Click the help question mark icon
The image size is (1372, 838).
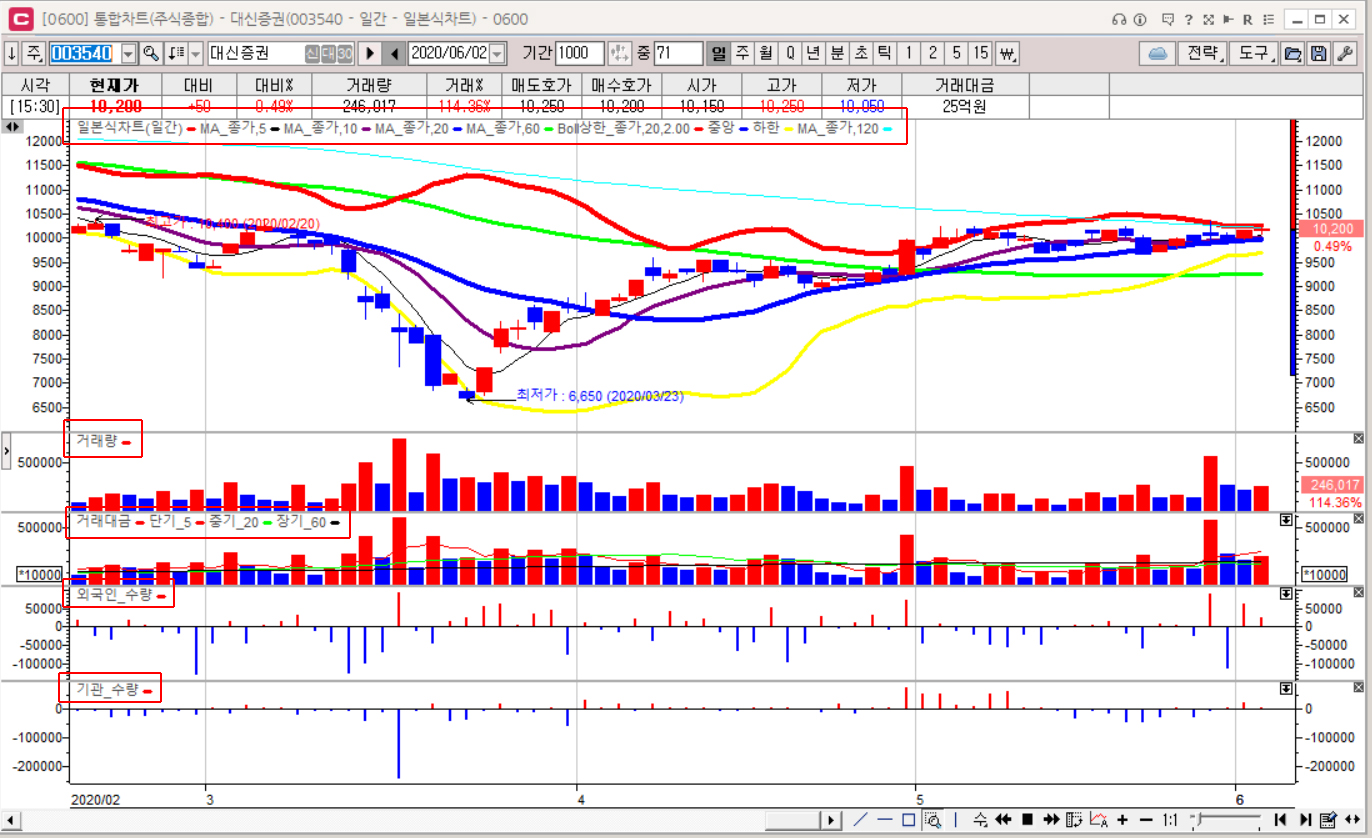(x=1188, y=19)
